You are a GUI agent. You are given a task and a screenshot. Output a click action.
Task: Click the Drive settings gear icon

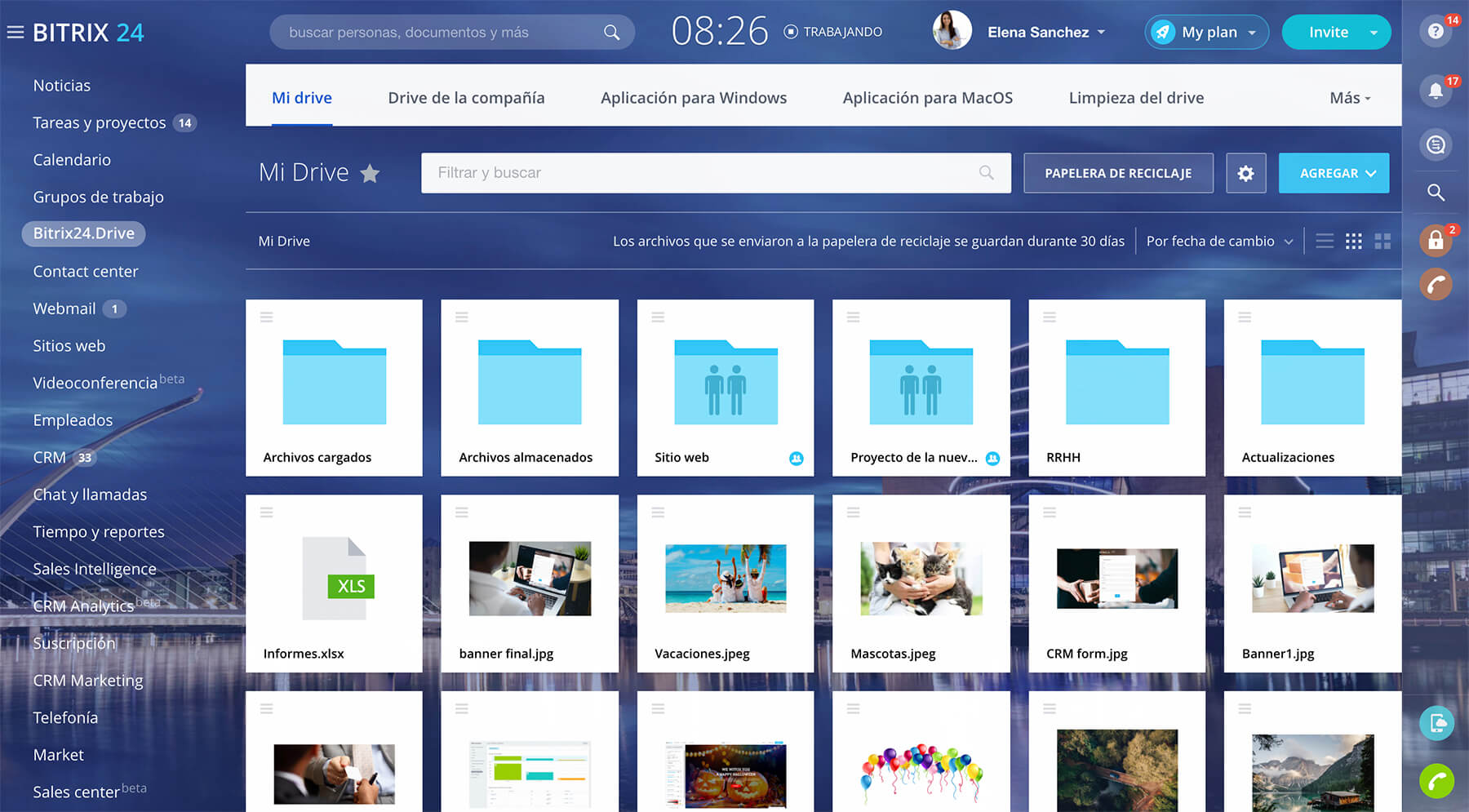pos(1245,173)
